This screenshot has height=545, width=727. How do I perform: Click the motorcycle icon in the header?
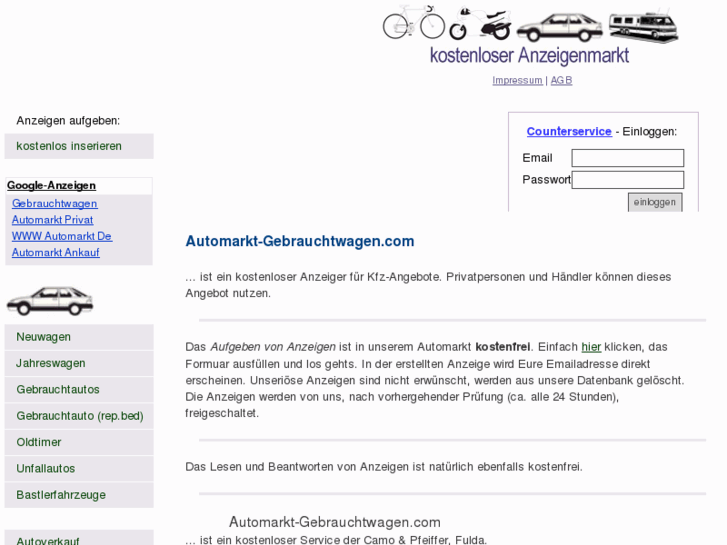pyautogui.click(x=481, y=23)
